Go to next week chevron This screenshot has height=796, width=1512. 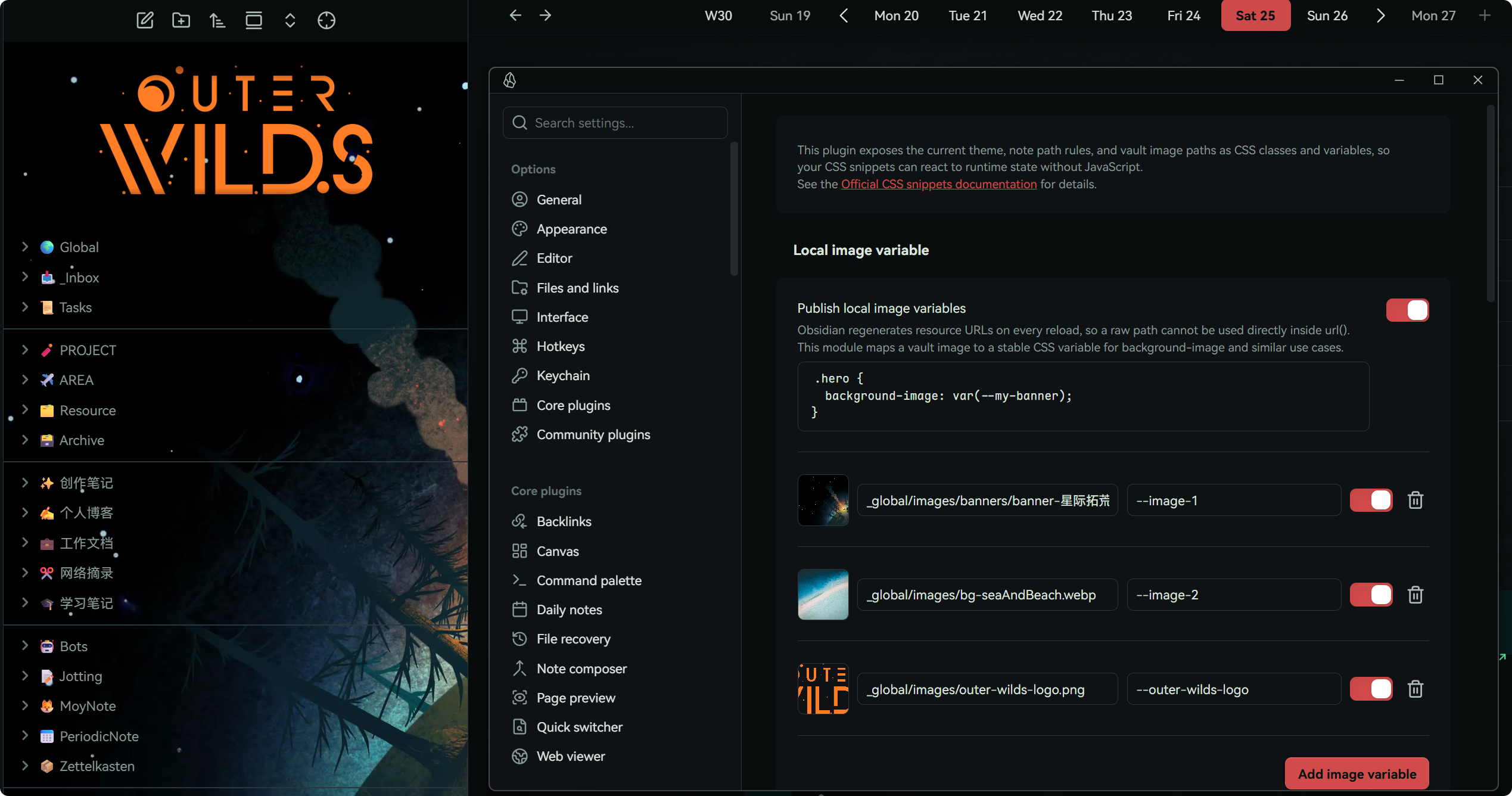tap(1380, 15)
